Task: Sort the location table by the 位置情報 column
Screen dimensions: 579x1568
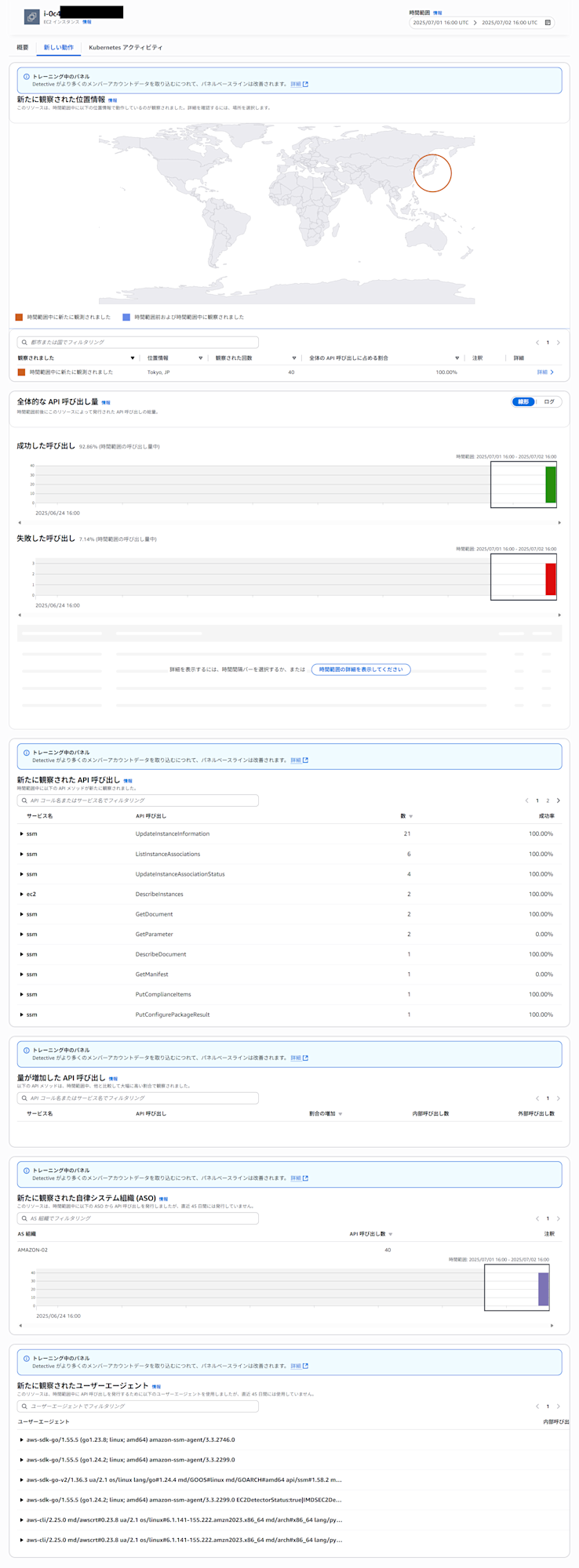Action: 201,358
